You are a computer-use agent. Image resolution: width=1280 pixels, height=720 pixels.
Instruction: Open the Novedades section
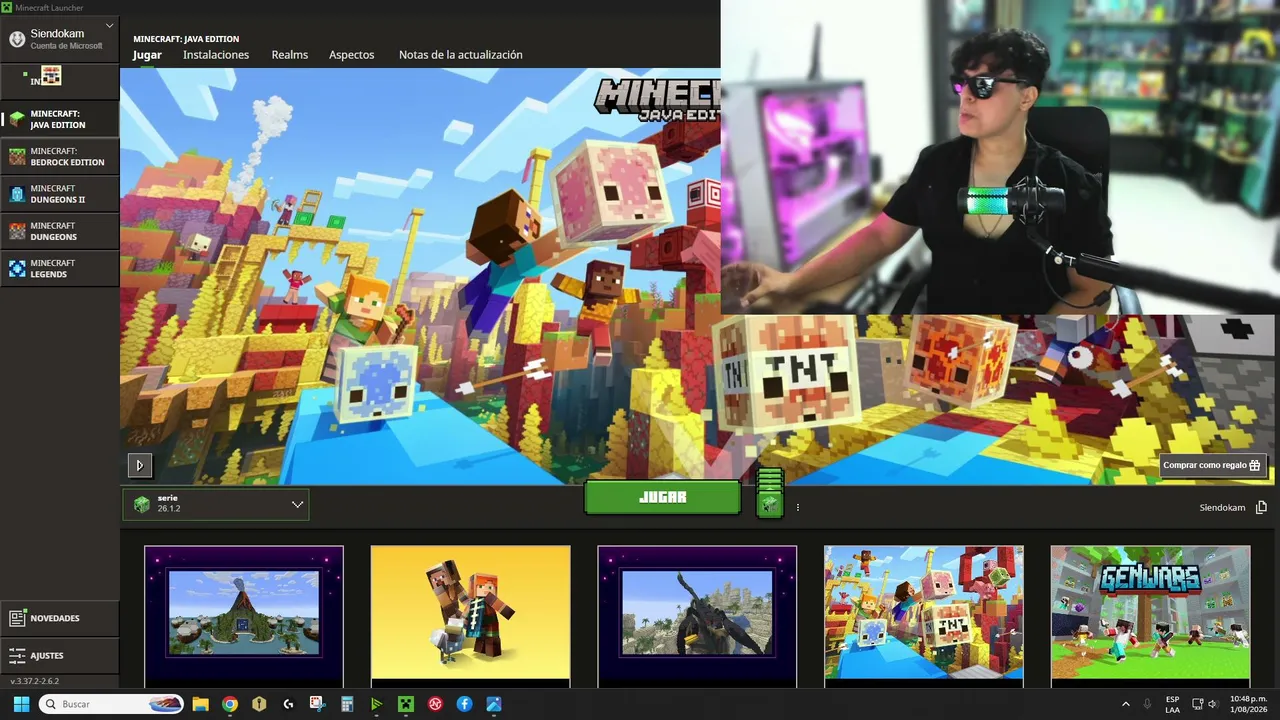point(60,618)
